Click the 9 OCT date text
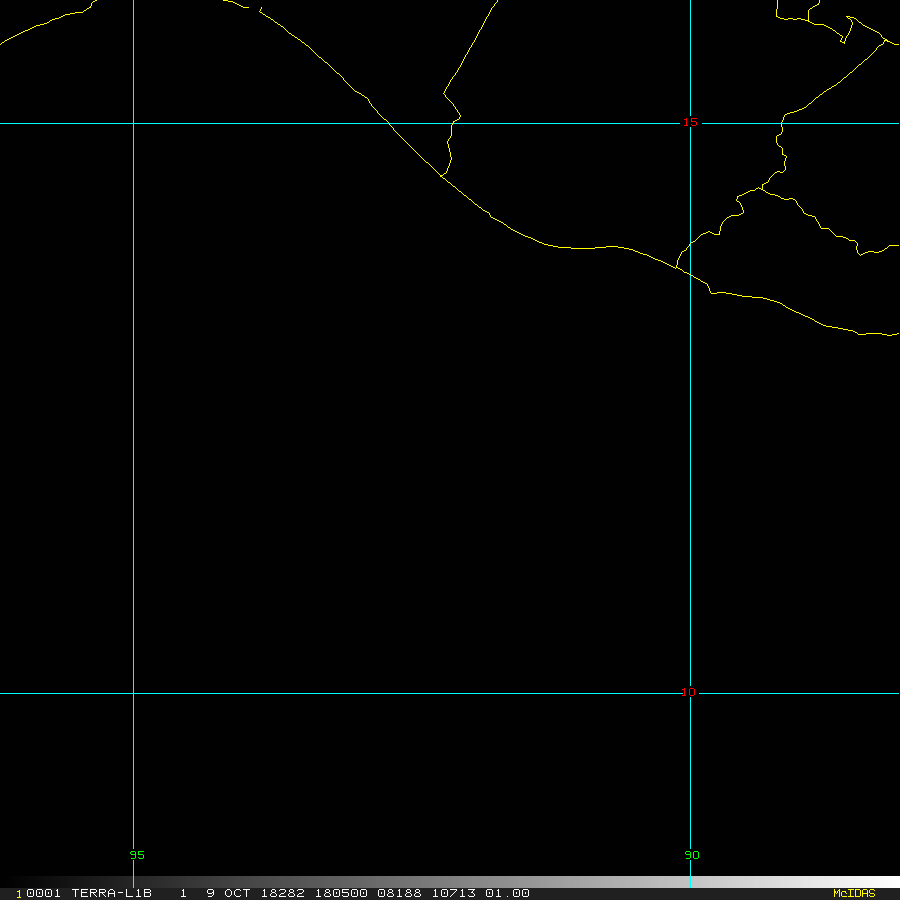Viewport: 900px width, 900px height. pyautogui.click(x=228, y=893)
